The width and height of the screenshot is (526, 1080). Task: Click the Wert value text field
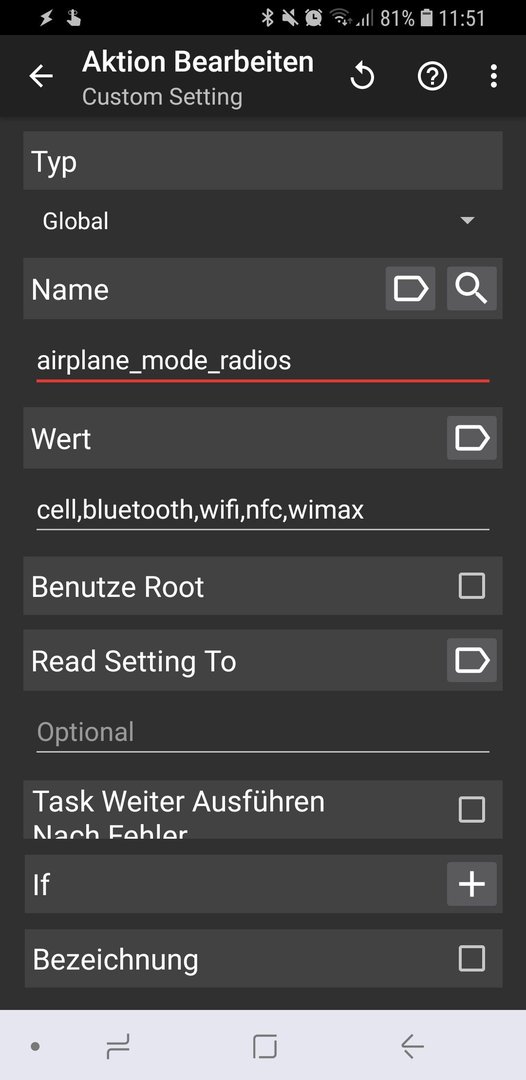click(x=263, y=511)
